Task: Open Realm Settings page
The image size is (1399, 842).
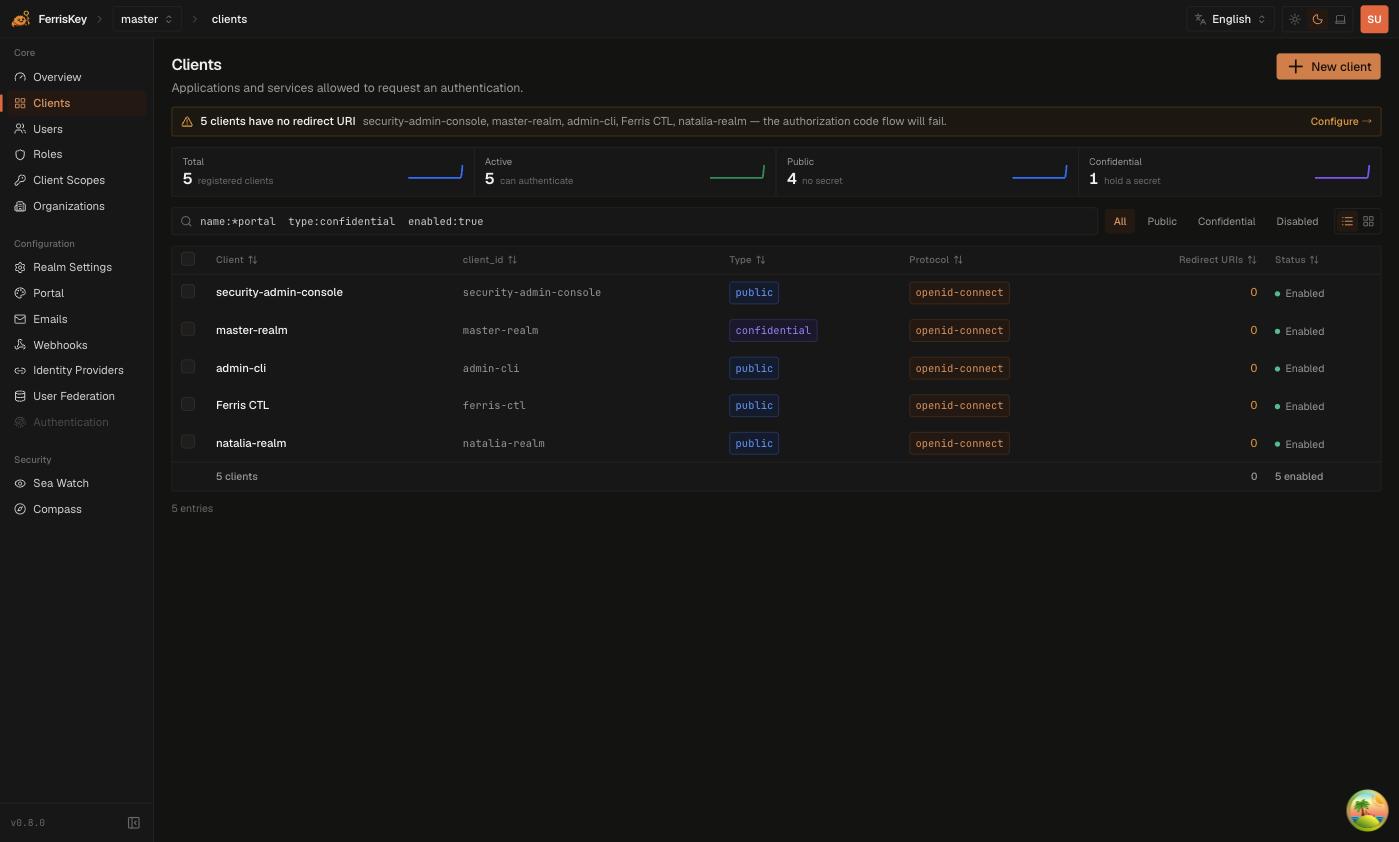Action: point(75,267)
